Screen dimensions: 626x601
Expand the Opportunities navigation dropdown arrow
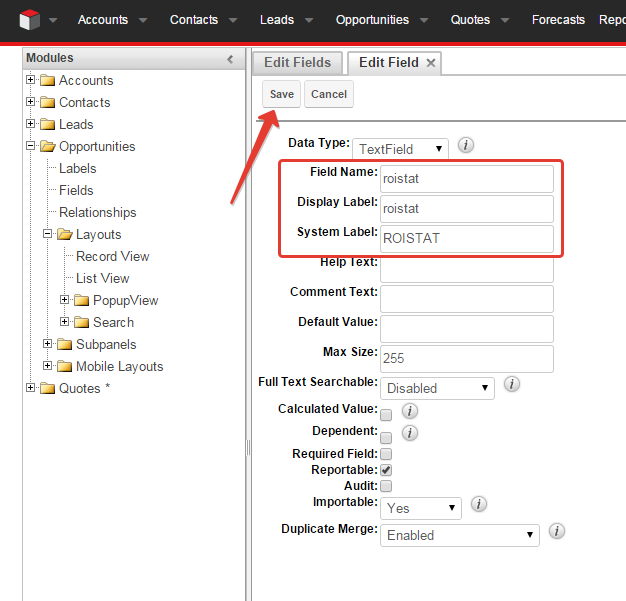pyautogui.click(x=424, y=20)
